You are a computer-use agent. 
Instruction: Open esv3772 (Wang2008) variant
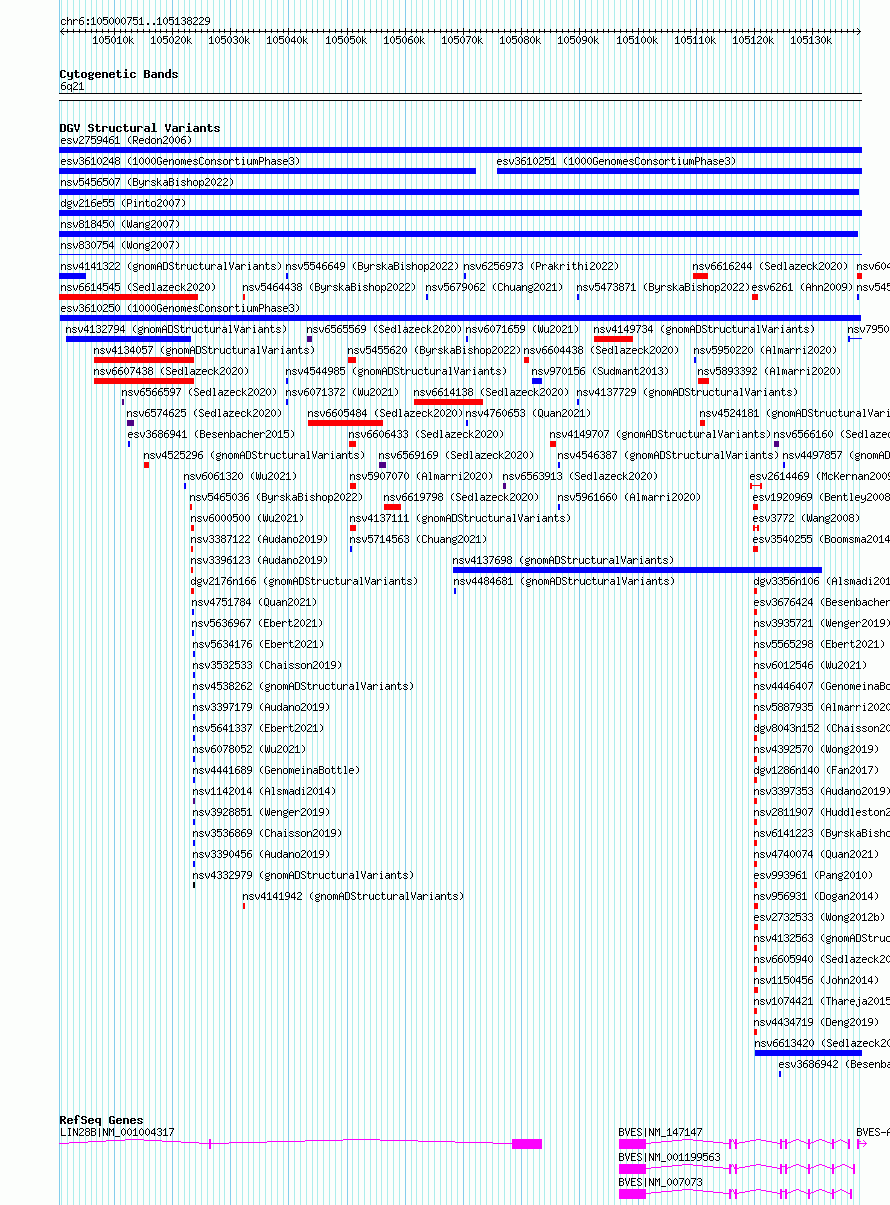pos(806,518)
